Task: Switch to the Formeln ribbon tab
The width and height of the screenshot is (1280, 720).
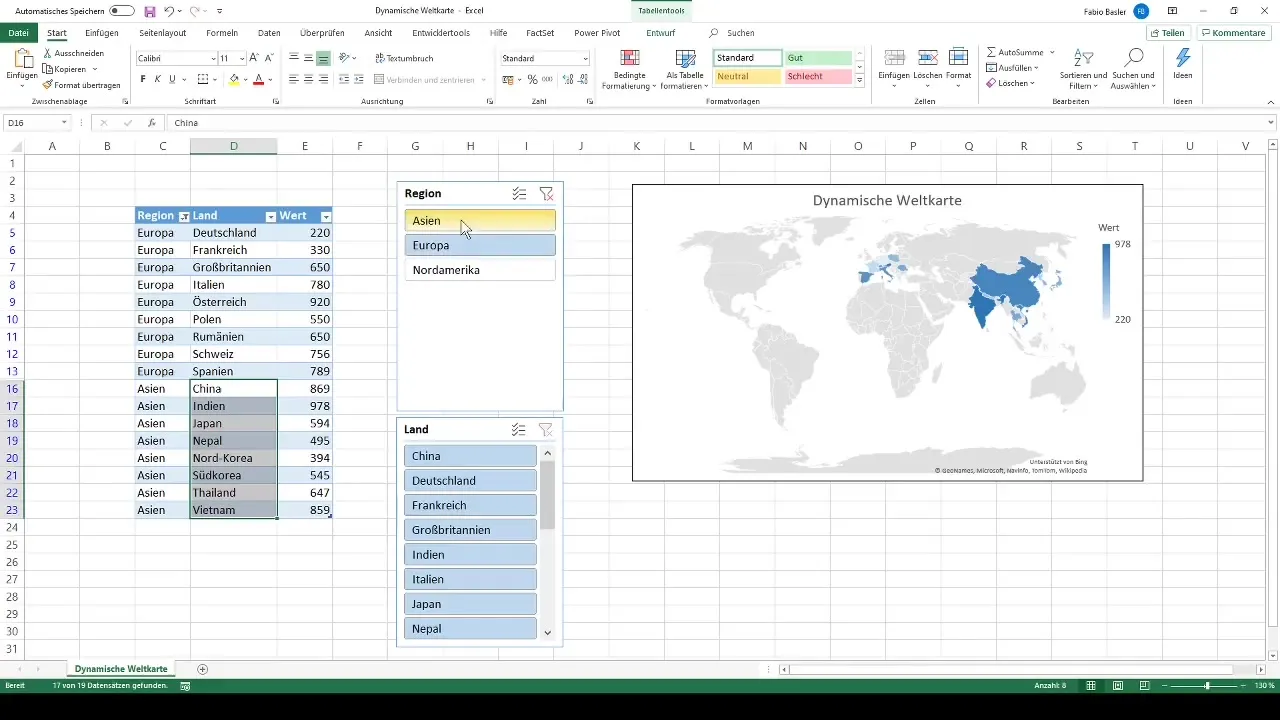Action: 222,33
